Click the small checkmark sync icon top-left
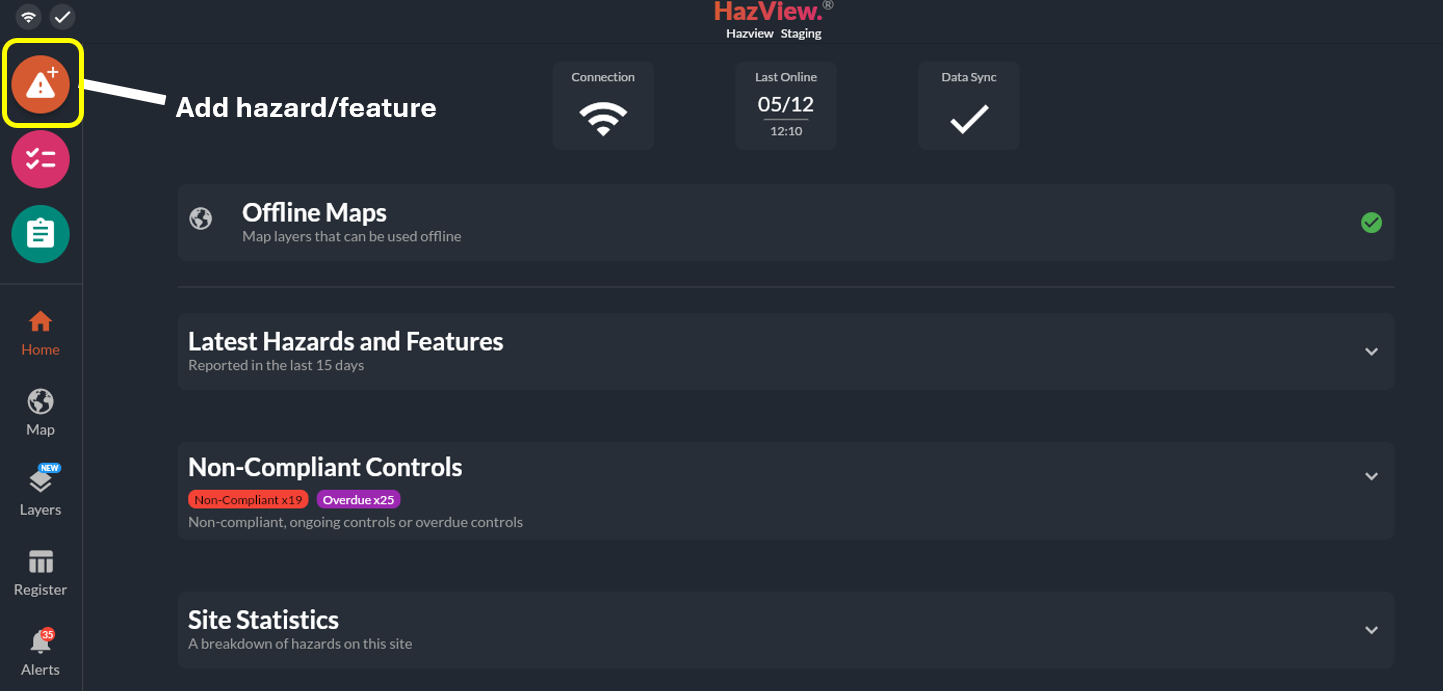Screen dimensions: 1443x691 tap(63, 17)
